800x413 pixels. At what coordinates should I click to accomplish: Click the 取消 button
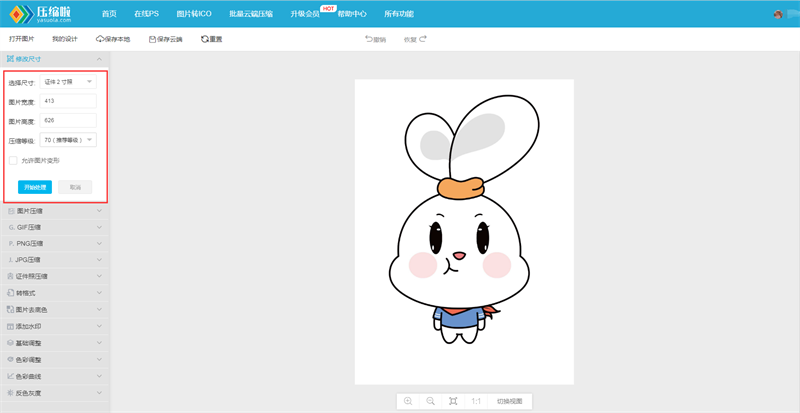pos(75,187)
